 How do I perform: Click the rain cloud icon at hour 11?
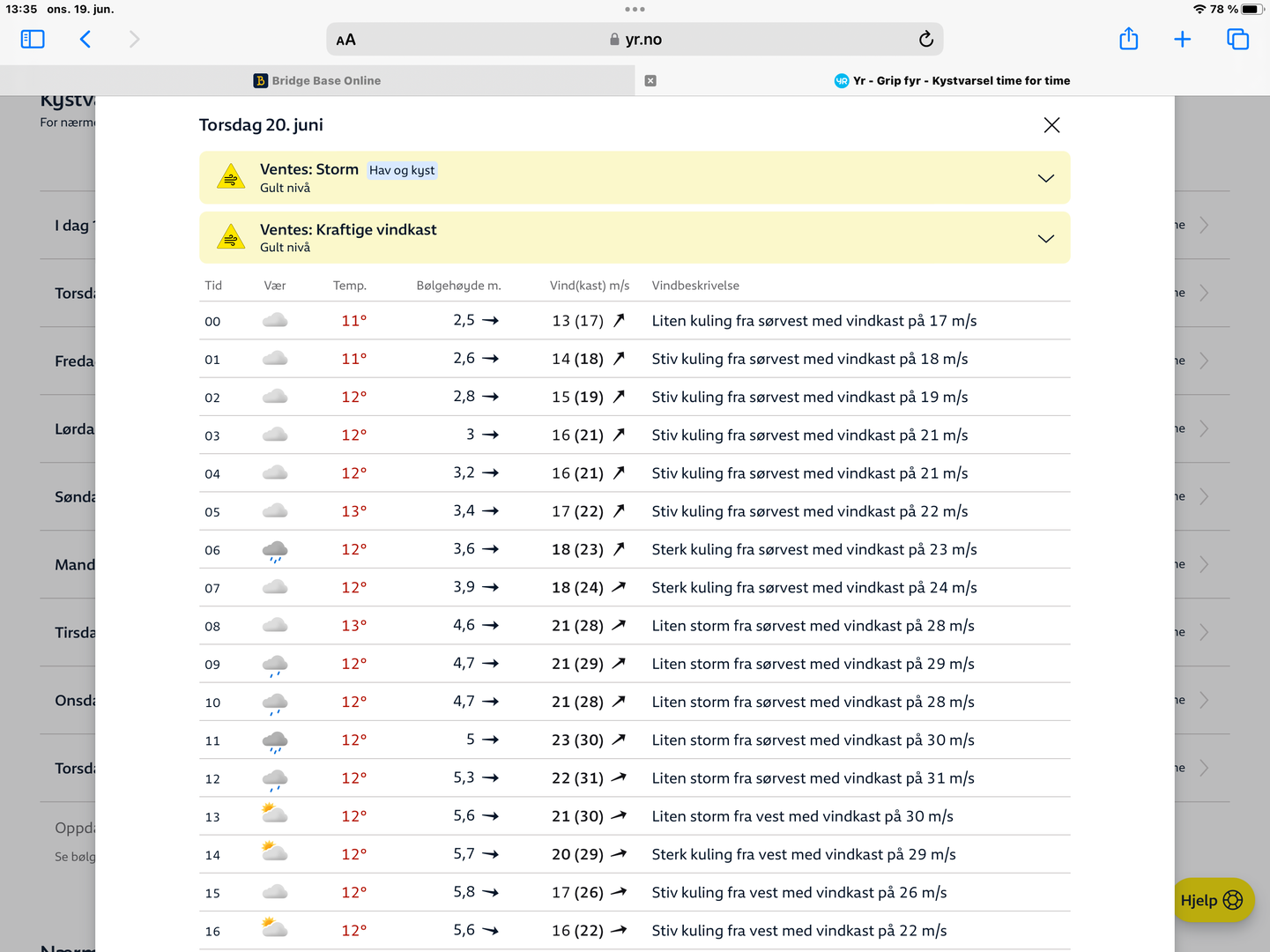pyautogui.click(x=275, y=741)
